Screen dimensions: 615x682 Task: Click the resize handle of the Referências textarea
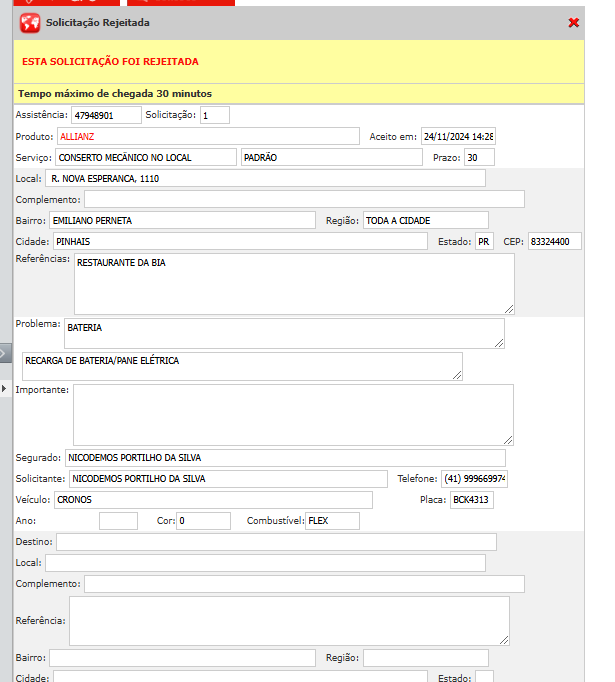click(x=508, y=308)
